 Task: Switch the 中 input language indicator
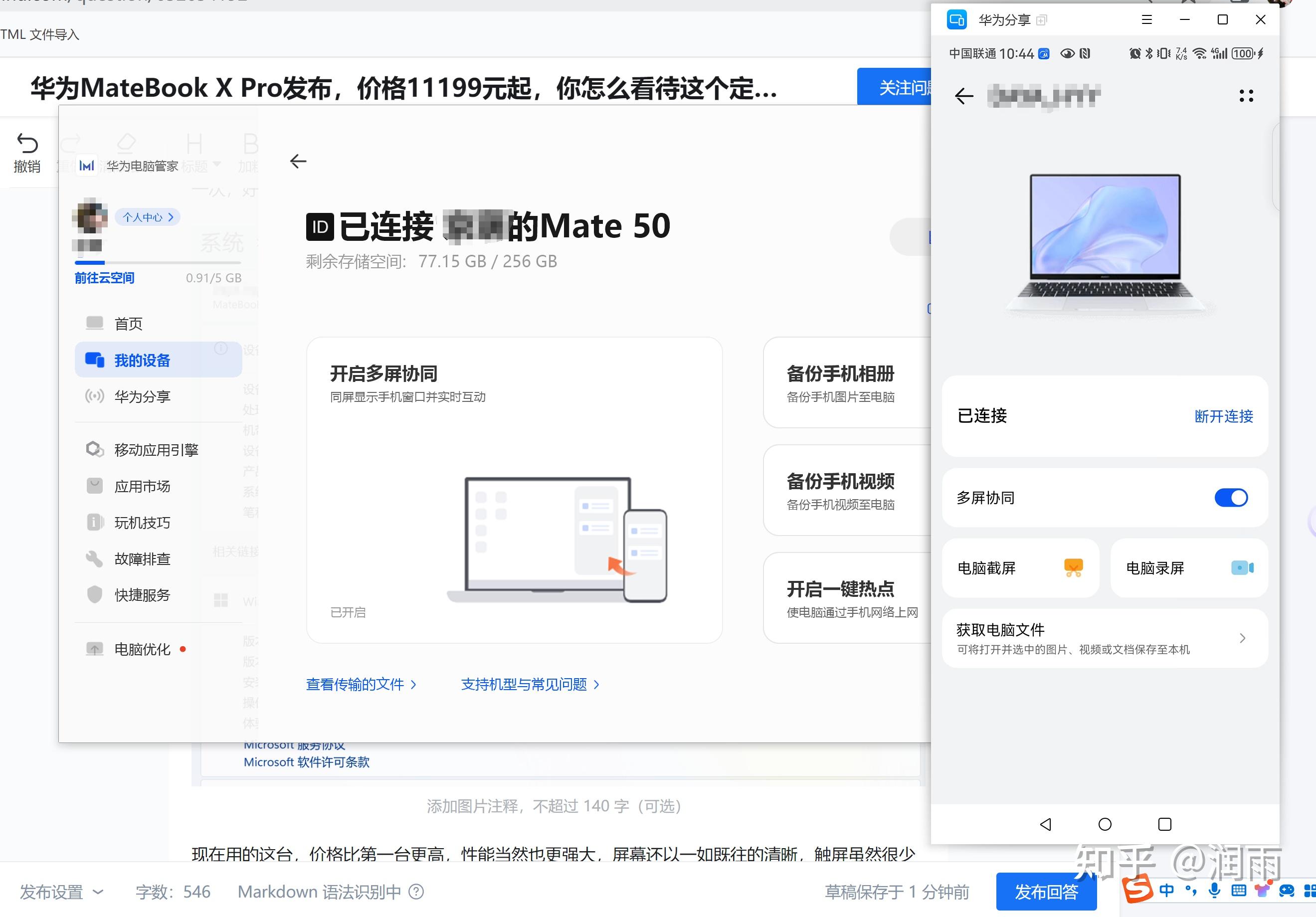click(x=1166, y=890)
